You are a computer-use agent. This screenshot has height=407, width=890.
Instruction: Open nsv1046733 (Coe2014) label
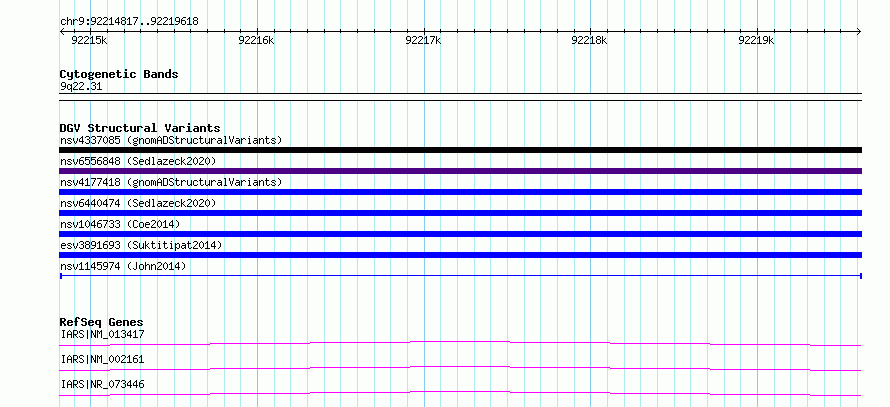click(x=120, y=224)
